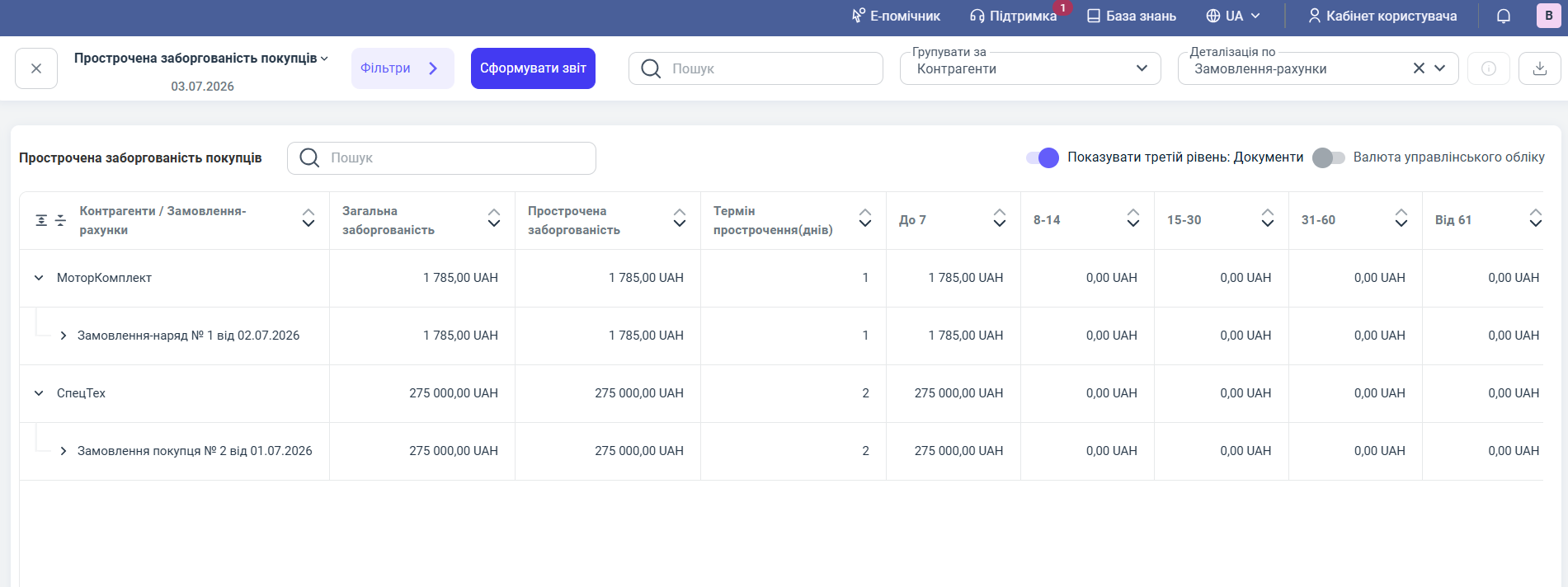The image size is (1568, 587).
Task: Open База знань in the top bar
Action: 1132,16
